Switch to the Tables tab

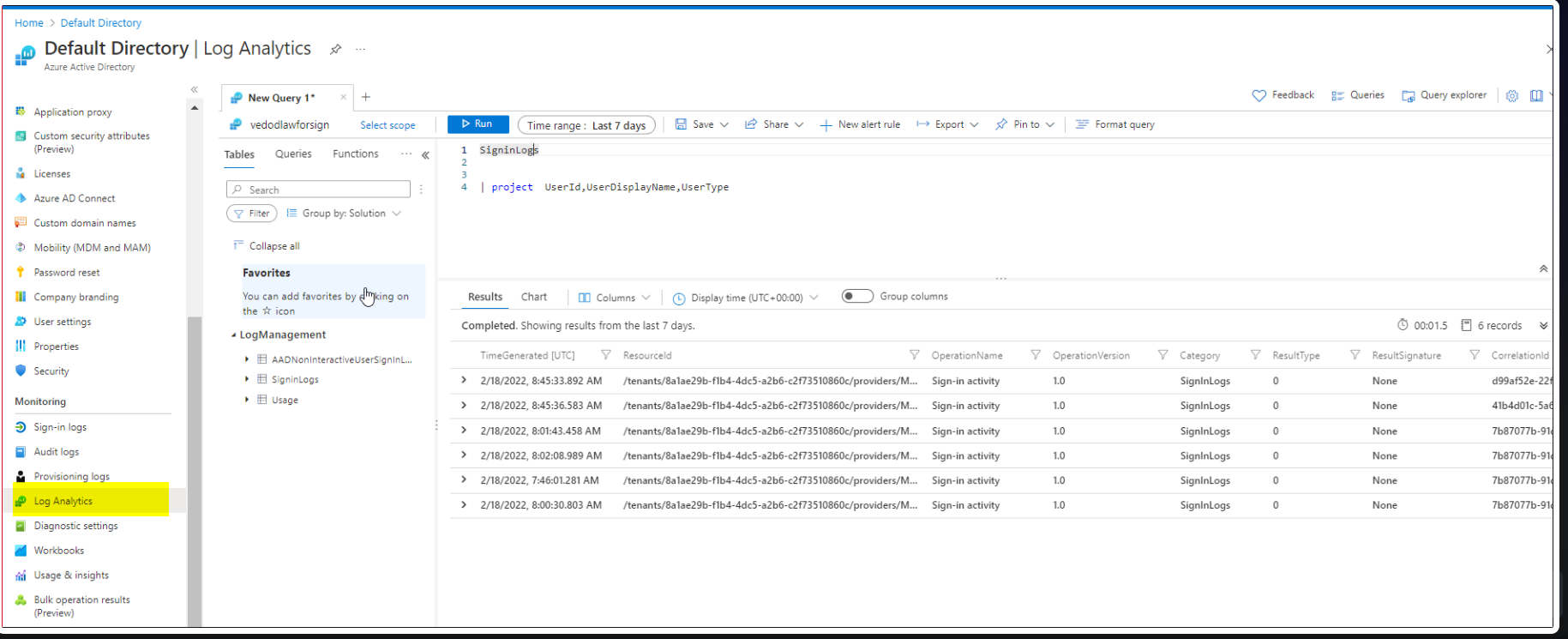239,154
